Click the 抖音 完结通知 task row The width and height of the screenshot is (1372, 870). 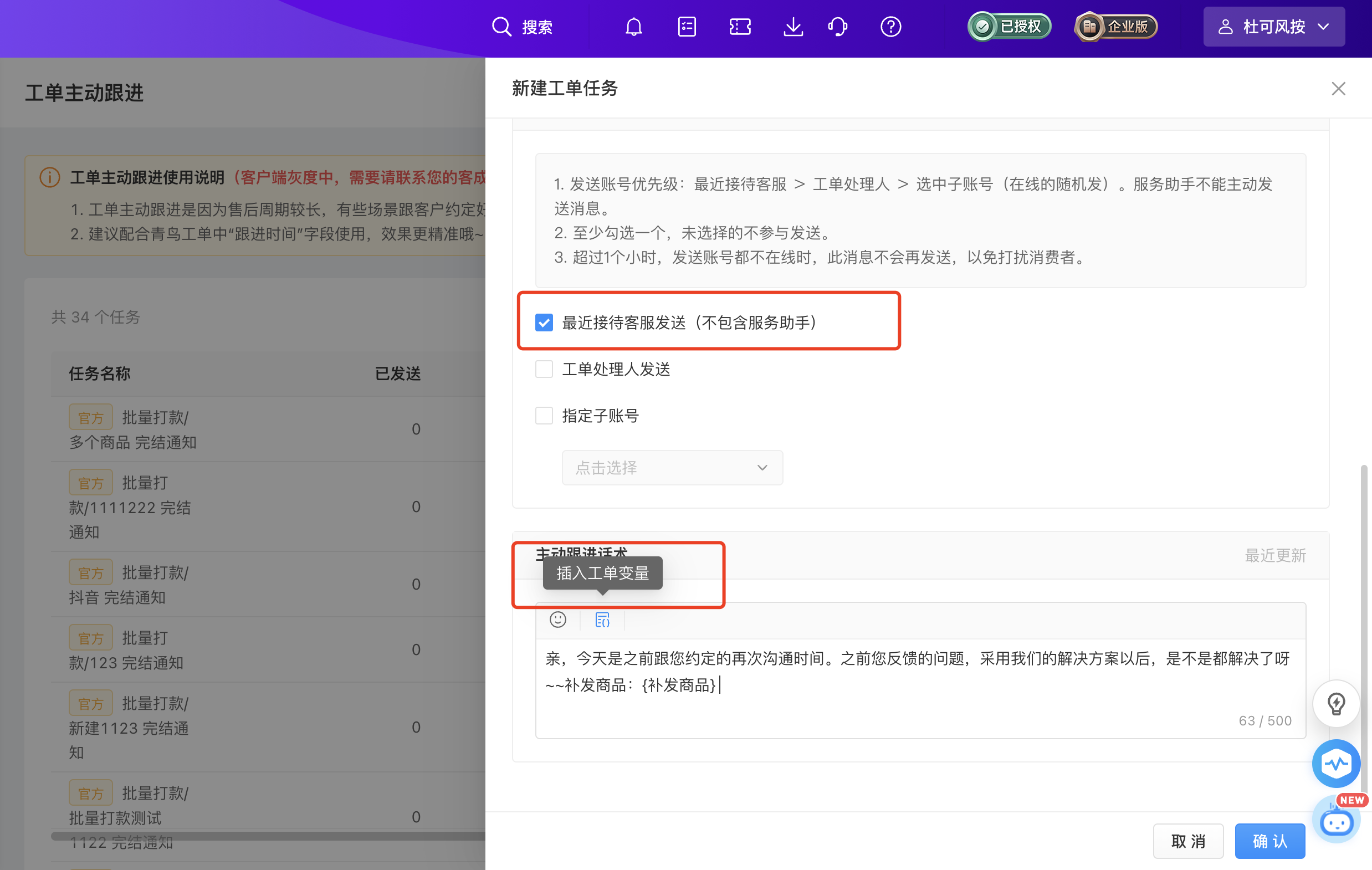pyautogui.click(x=268, y=584)
